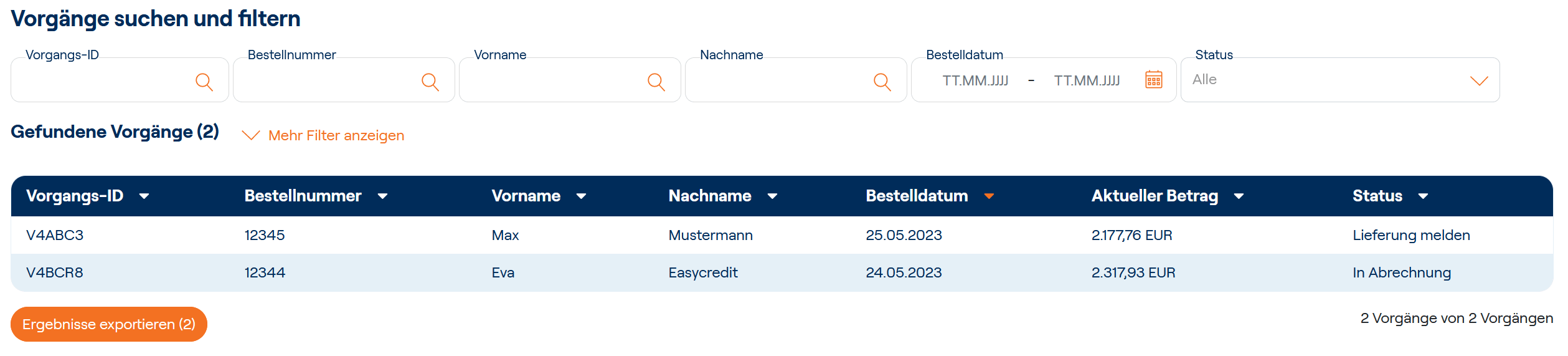Sort by Status column header arrow
1568x356 pixels.
tap(1424, 196)
